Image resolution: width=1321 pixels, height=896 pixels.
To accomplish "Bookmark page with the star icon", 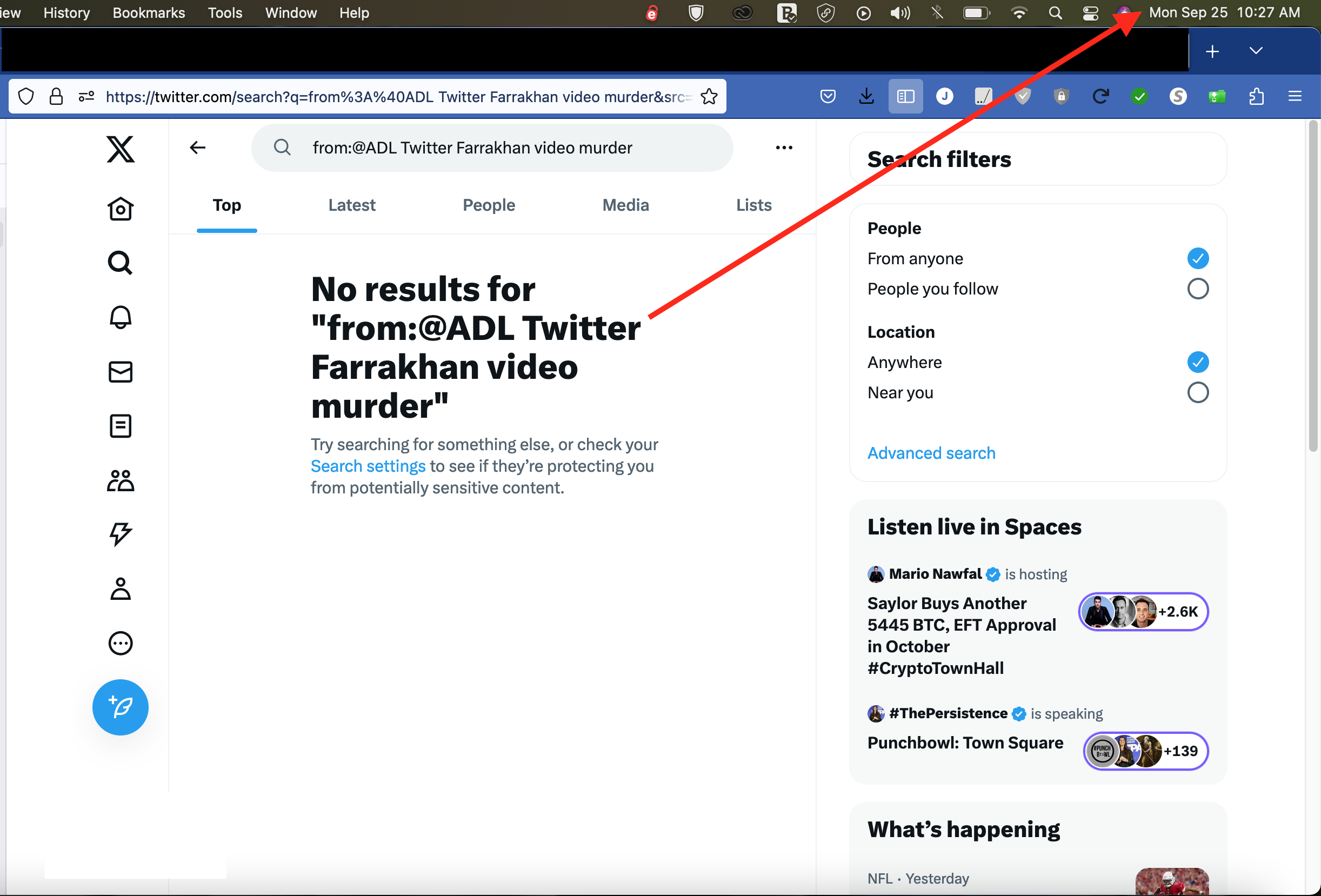I will pyautogui.click(x=709, y=97).
